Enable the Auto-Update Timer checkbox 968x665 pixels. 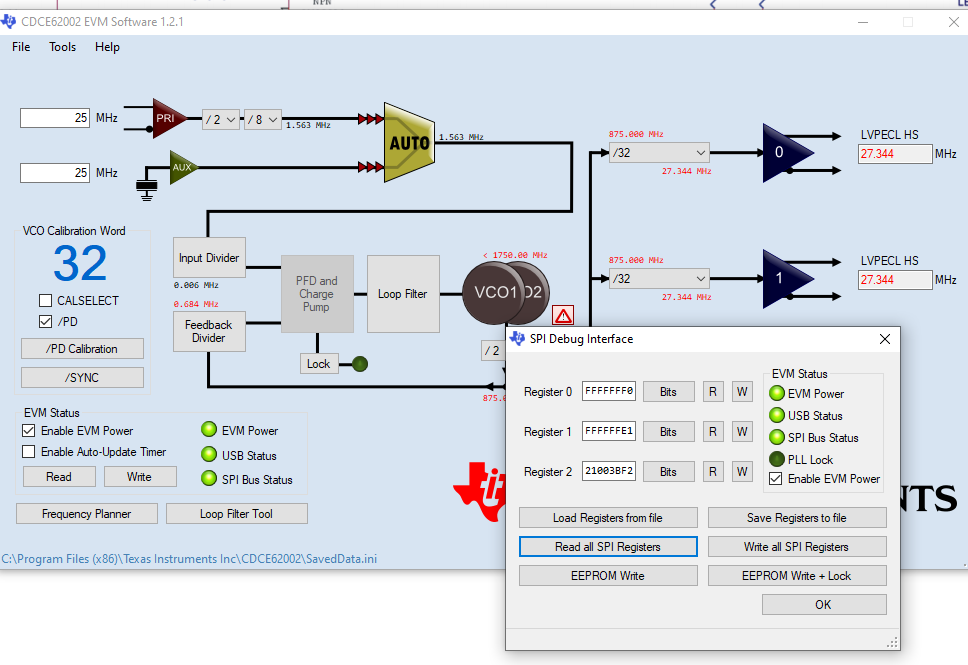point(28,451)
